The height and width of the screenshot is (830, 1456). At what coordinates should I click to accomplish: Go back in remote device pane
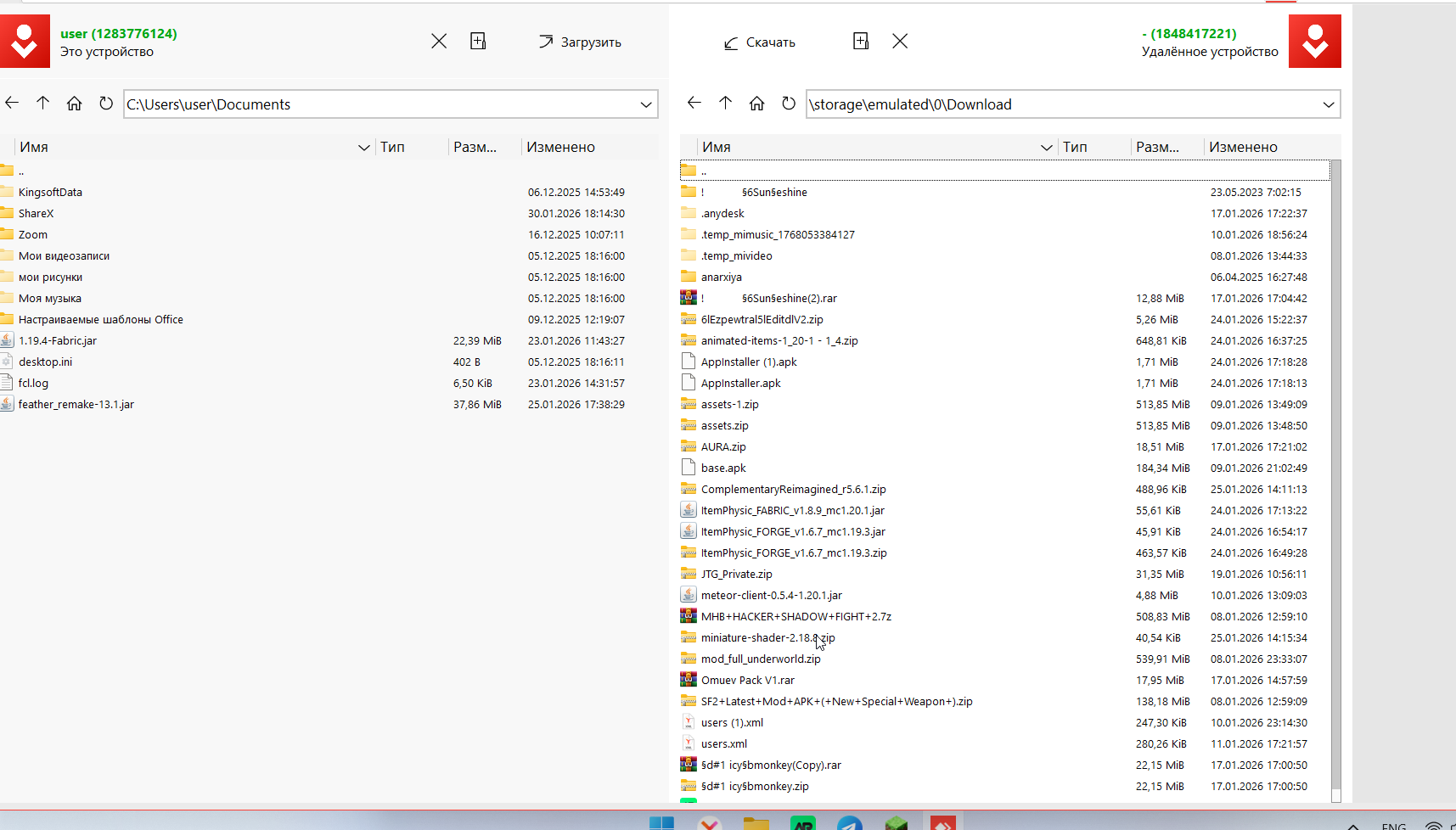[694, 104]
